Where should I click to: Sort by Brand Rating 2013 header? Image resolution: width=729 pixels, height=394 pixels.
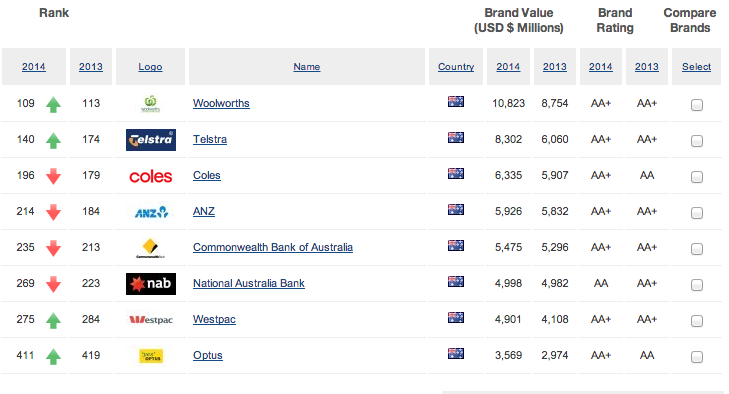647,67
